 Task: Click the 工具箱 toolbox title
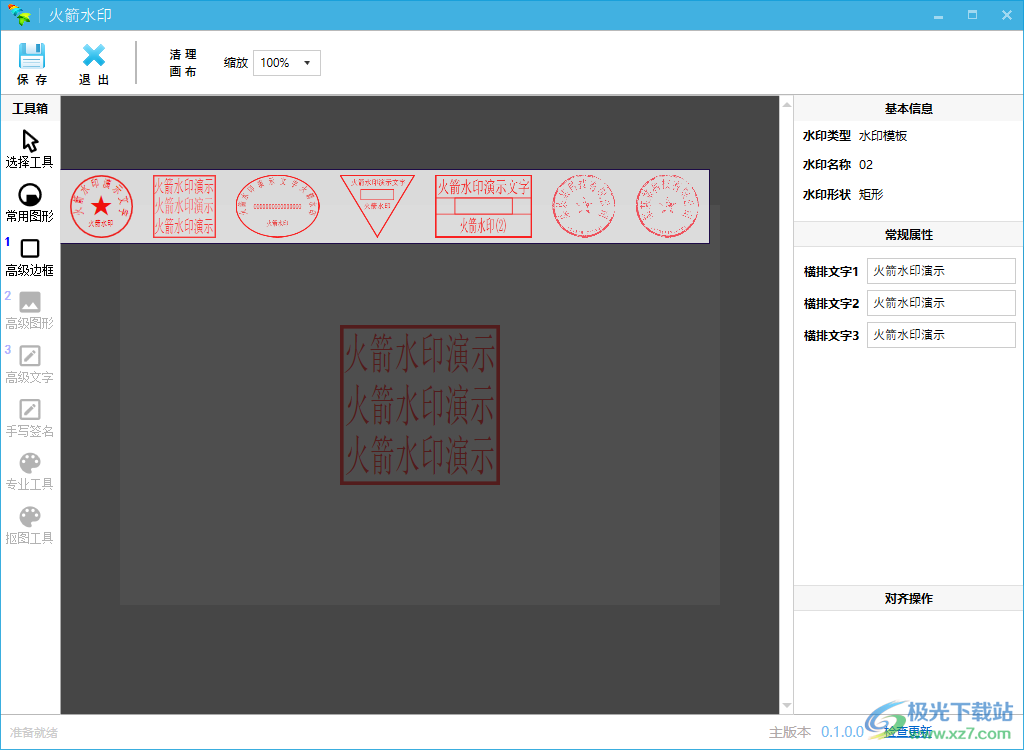pos(29,108)
